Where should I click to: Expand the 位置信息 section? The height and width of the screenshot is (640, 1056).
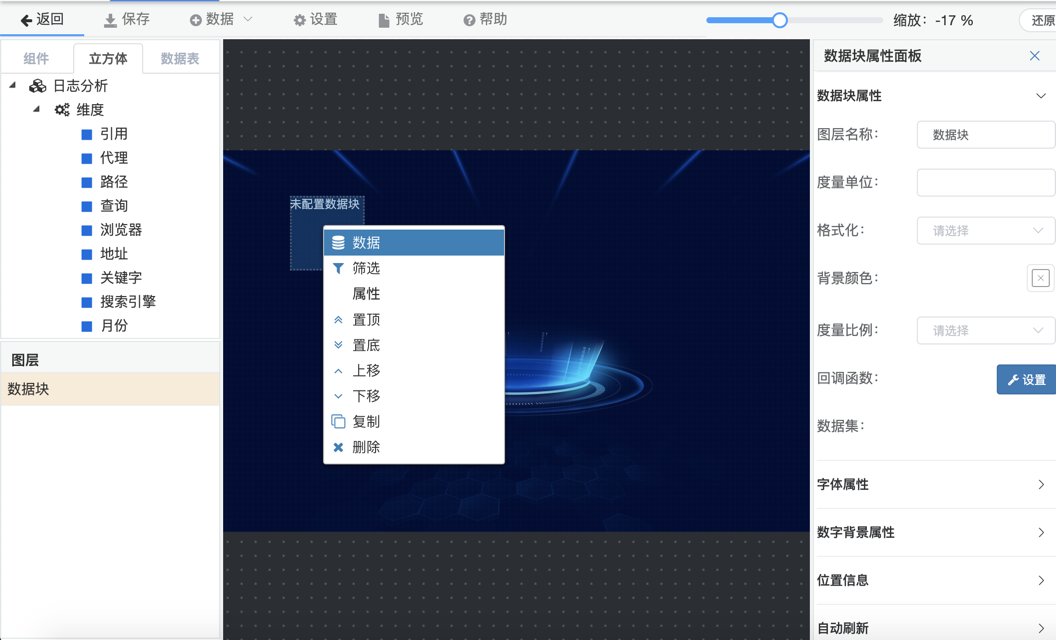pyautogui.click(x=932, y=581)
